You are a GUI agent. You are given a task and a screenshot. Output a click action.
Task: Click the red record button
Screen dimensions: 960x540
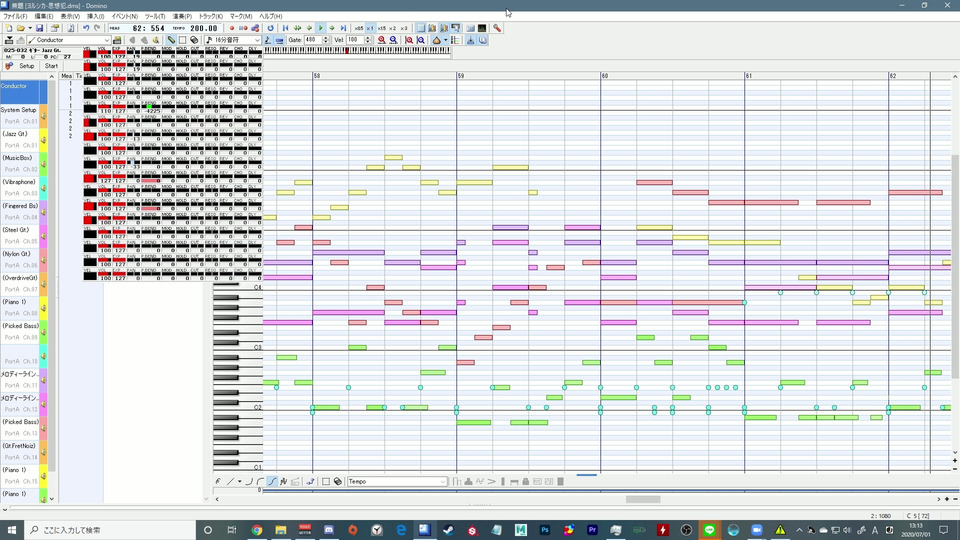point(231,28)
